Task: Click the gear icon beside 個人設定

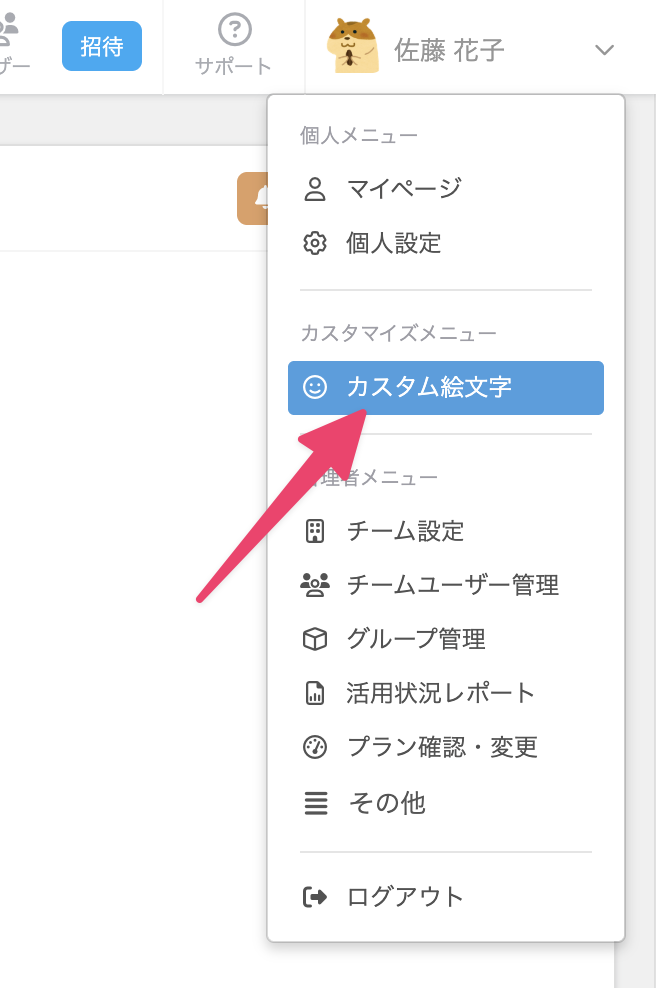Action: (314, 243)
